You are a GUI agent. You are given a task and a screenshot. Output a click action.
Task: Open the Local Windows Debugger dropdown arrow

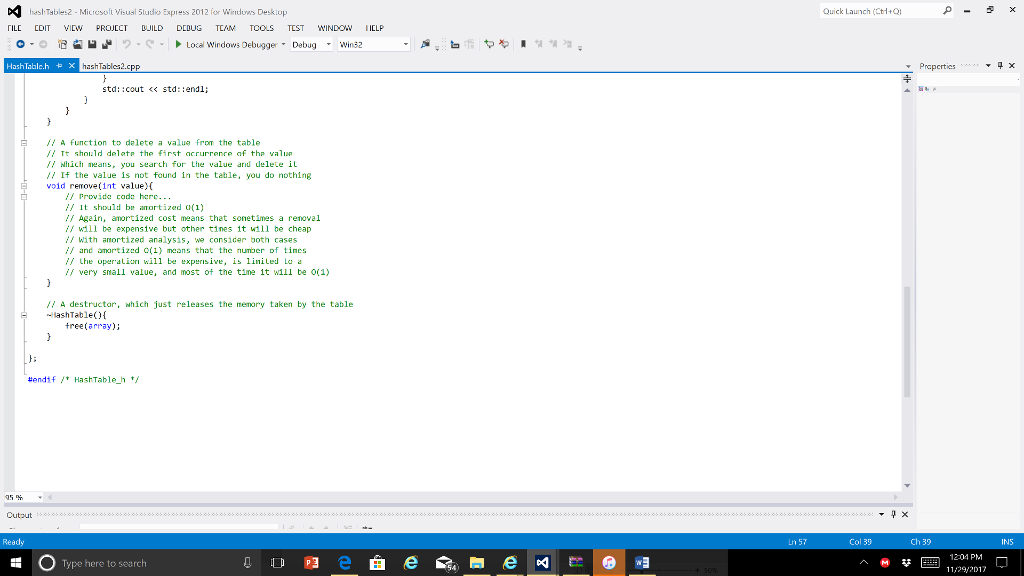(x=283, y=44)
